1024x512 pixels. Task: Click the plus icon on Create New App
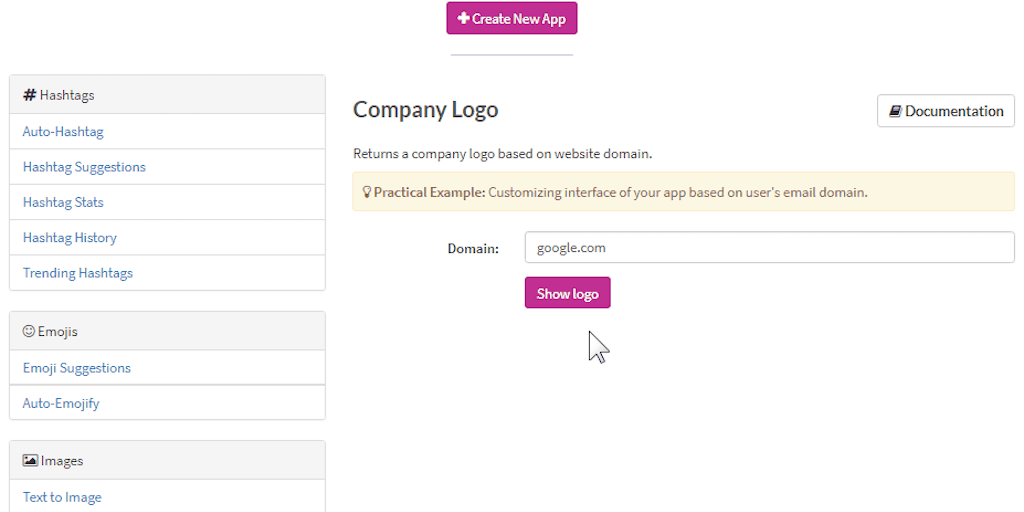coord(463,18)
